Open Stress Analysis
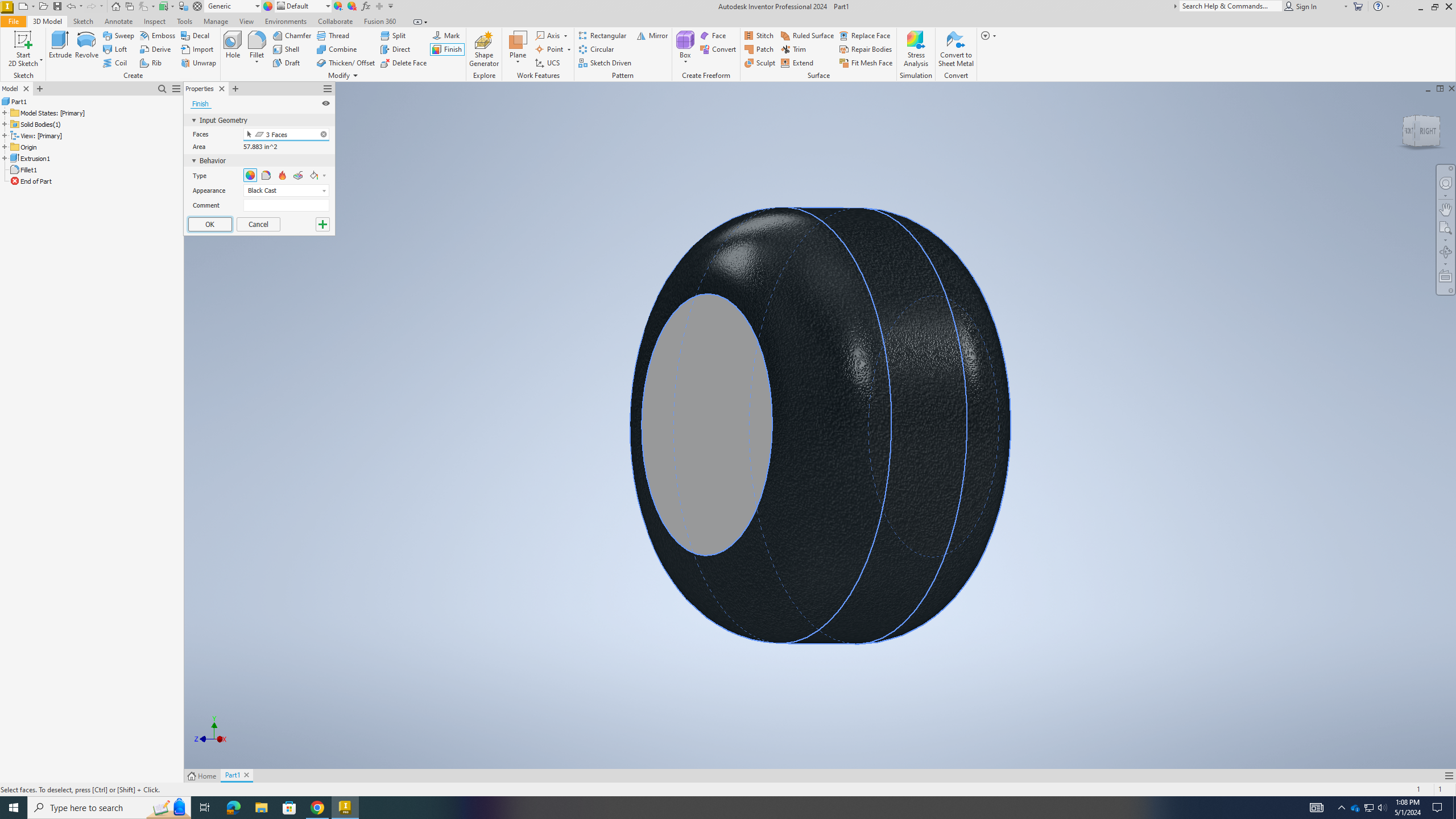The image size is (1456, 819). (x=916, y=49)
